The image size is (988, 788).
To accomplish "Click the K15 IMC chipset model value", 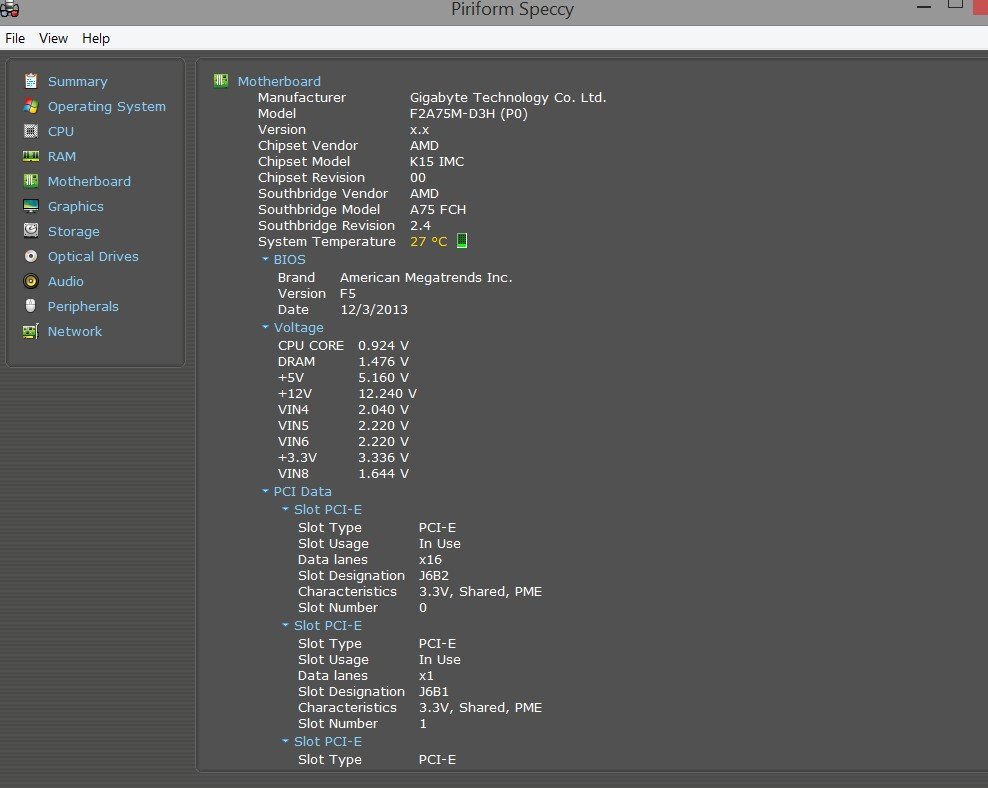I will (437, 161).
